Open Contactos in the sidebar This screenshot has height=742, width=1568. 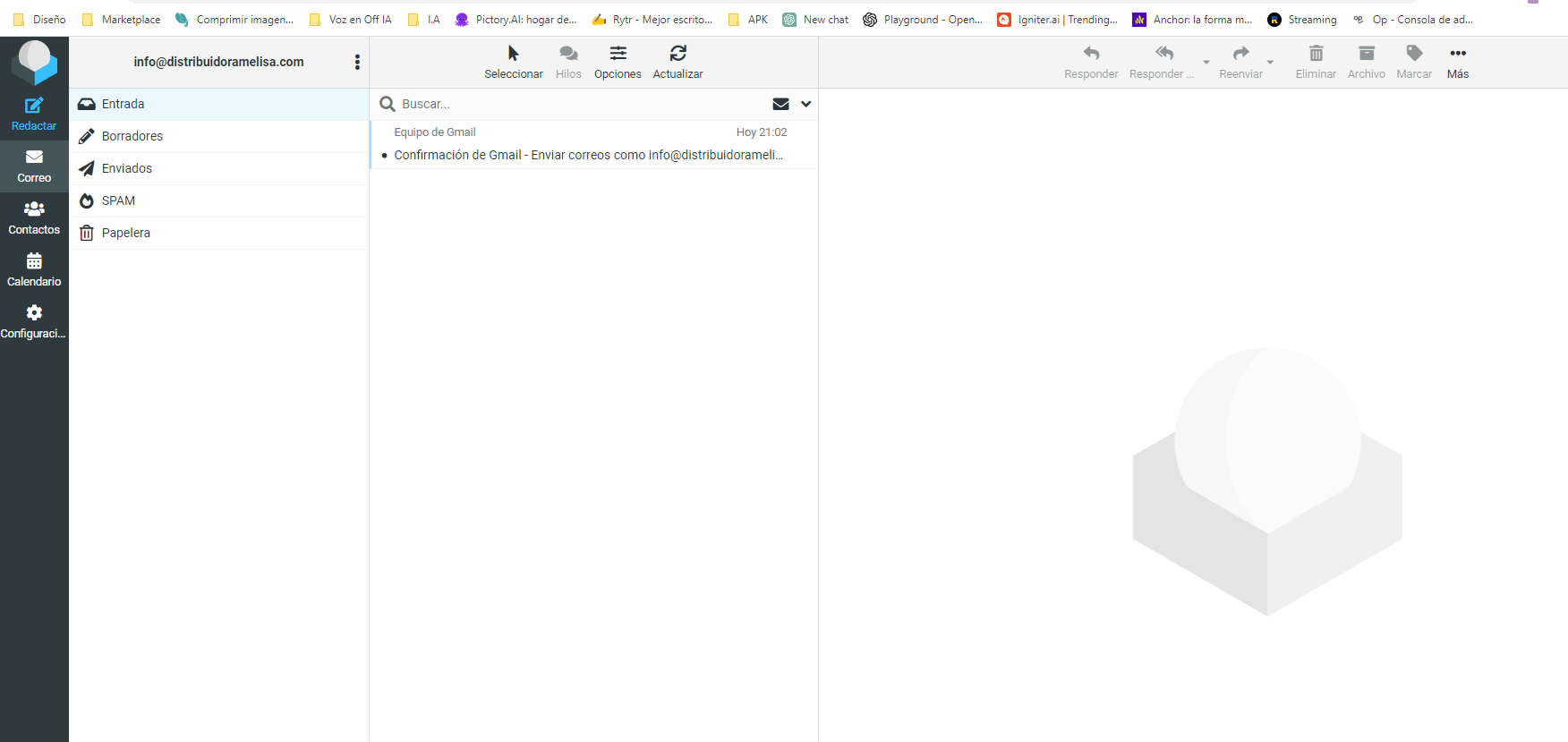[x=34, y=218]
